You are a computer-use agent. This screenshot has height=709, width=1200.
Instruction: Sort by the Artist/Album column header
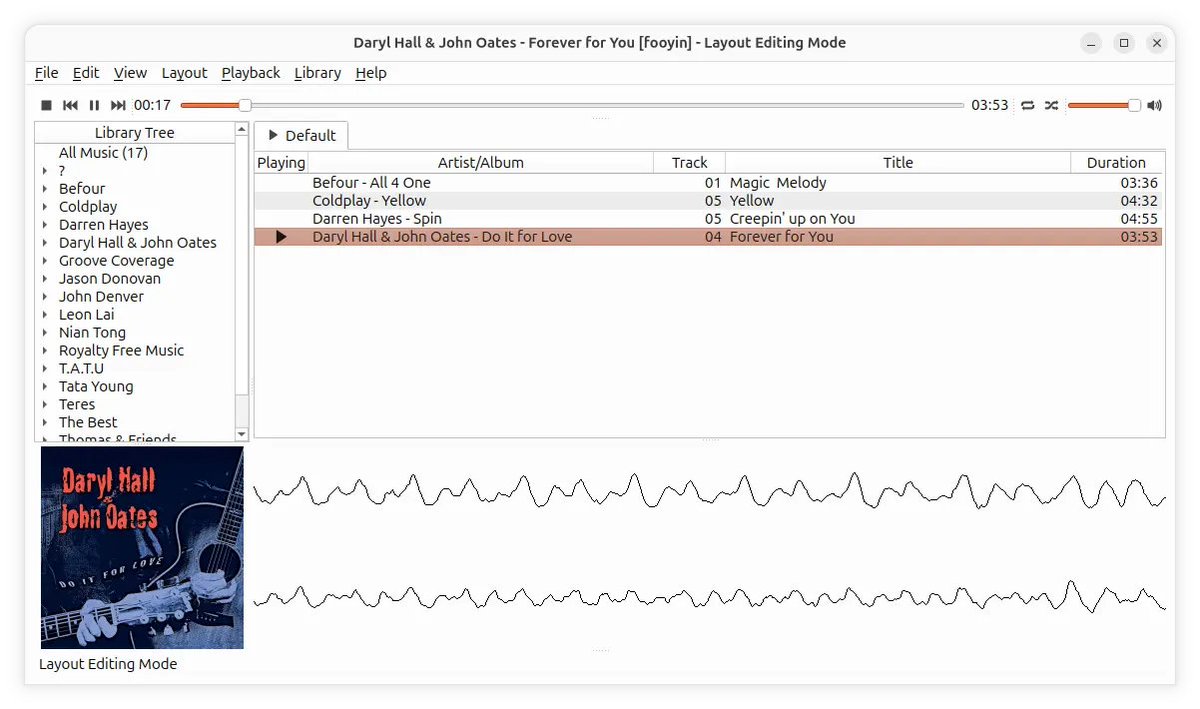pos(481,162)
